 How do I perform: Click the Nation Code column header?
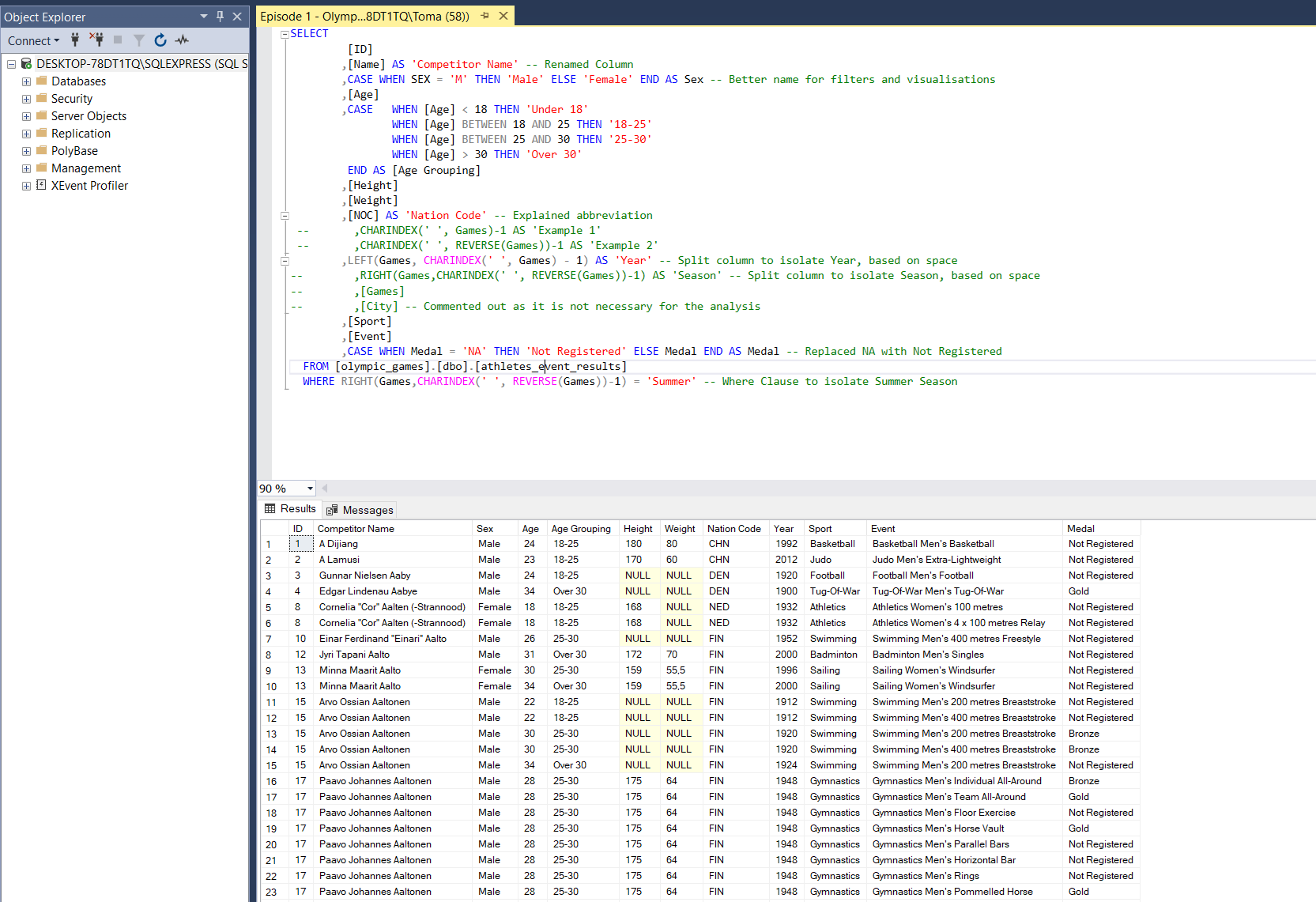click(x=736, y=529)
